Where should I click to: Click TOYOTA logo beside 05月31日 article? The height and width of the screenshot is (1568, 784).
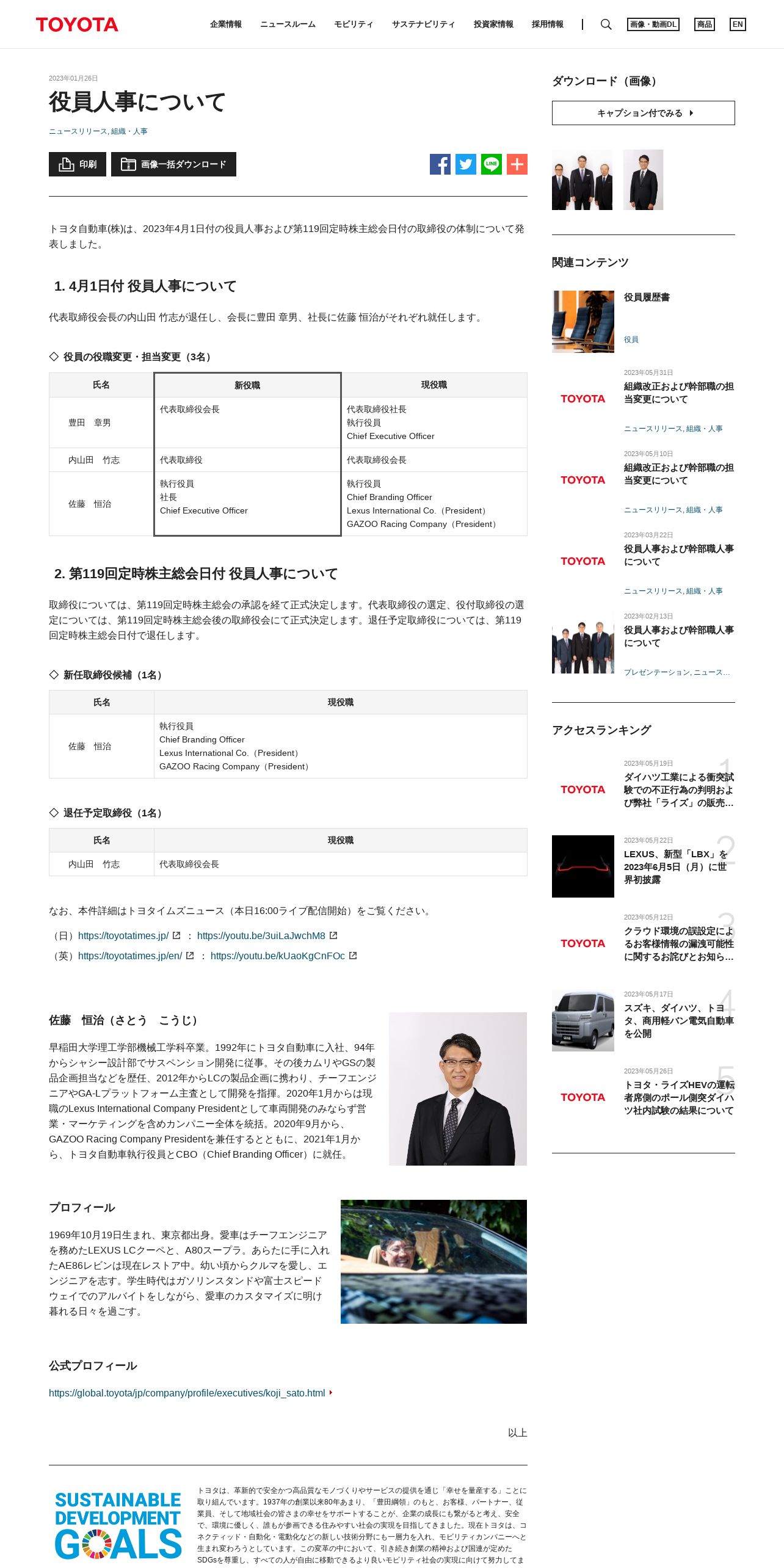(x=583, y=399)
